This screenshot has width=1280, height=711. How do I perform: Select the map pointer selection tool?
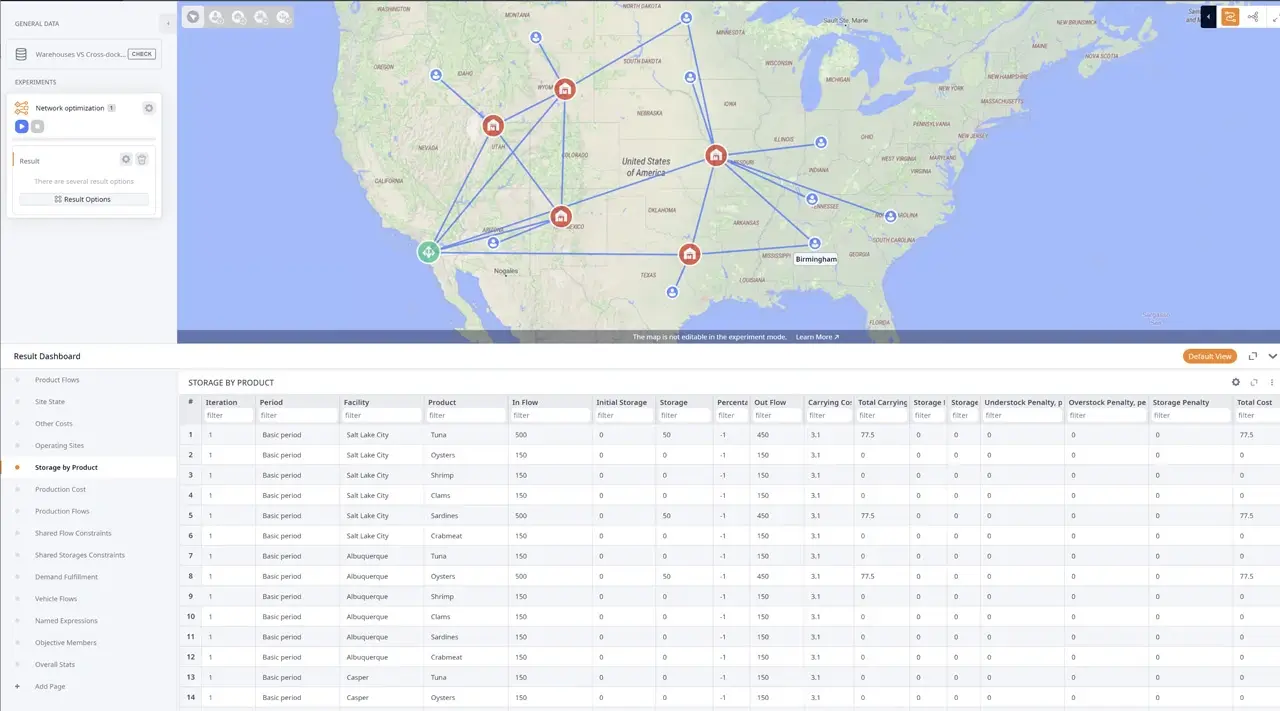[x=191, y=16]
